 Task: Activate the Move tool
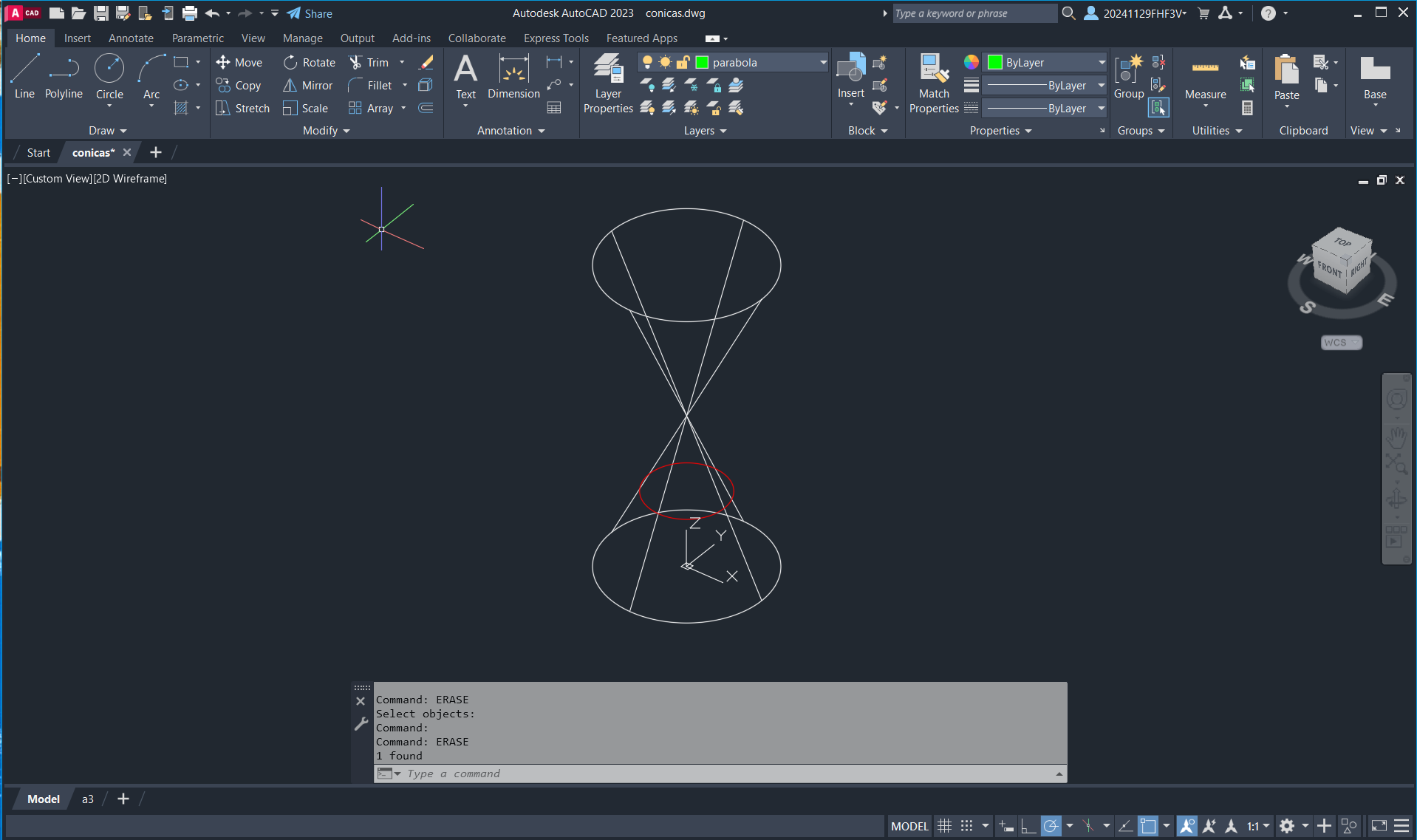click(239, 63)
